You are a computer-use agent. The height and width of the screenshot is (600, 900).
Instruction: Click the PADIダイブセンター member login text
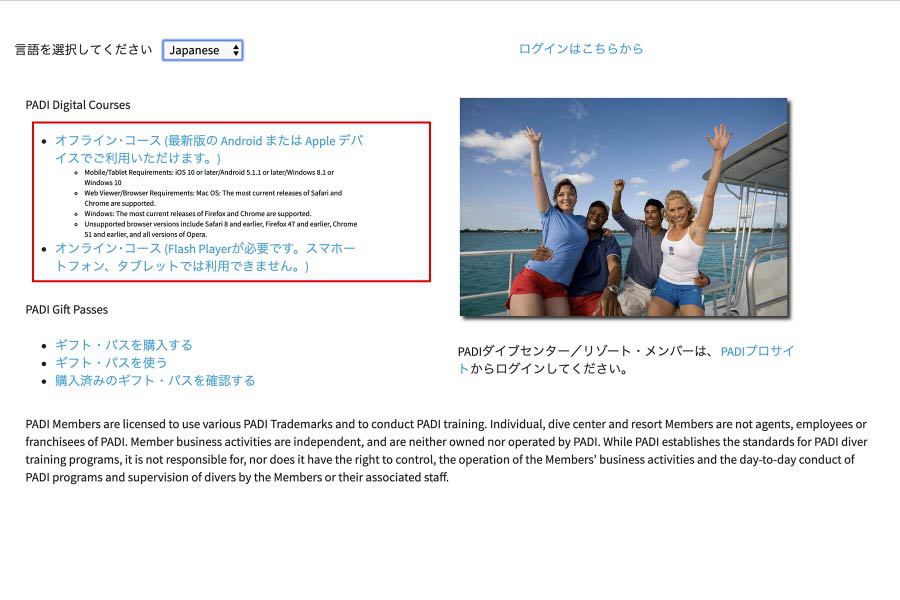click(587, 351)
